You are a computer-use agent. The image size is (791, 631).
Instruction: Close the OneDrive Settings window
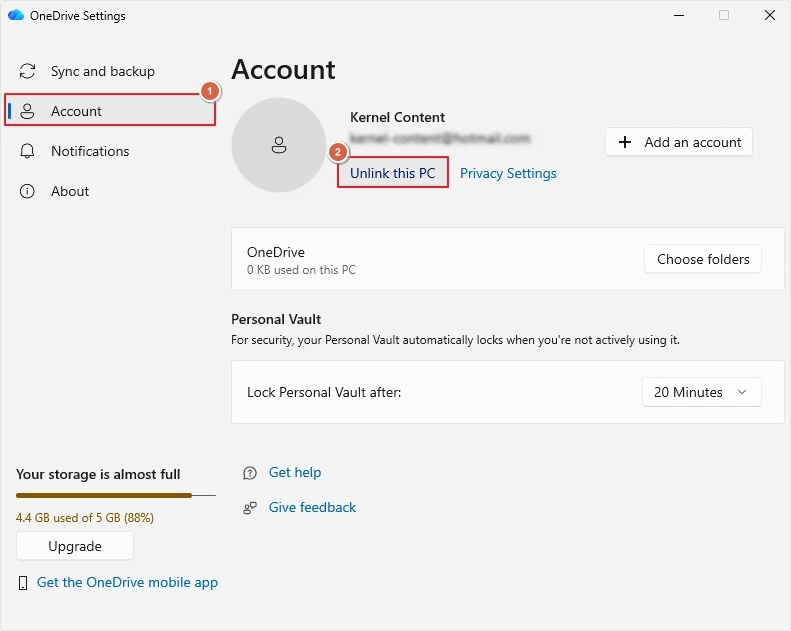[x=770, y=15]
